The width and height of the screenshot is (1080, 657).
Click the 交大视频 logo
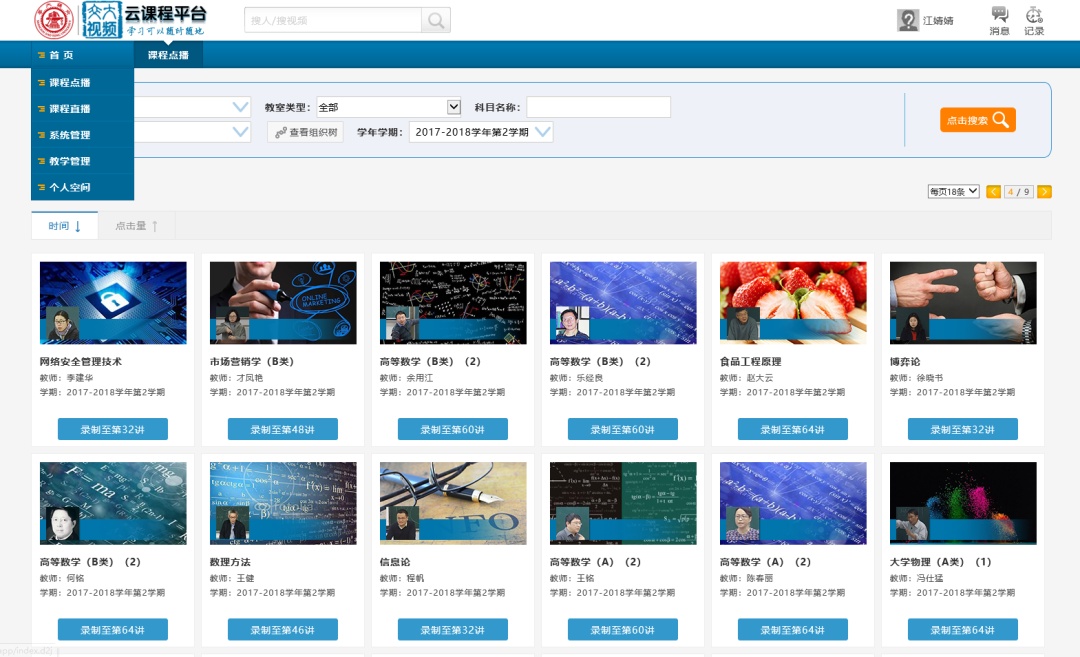pos(100,20)
